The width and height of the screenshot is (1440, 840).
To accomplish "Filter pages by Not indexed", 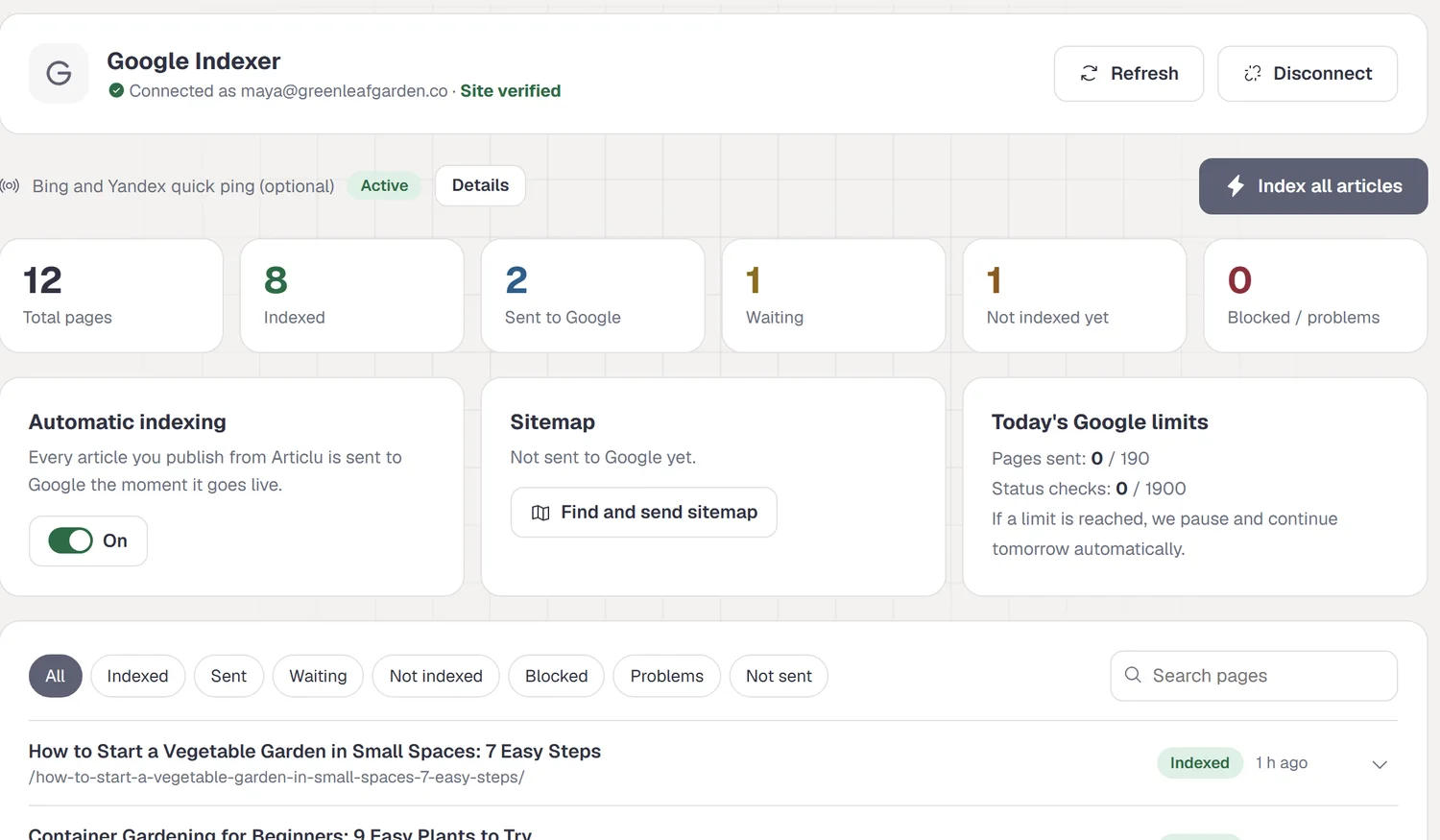I will click(x=436, y=676).
